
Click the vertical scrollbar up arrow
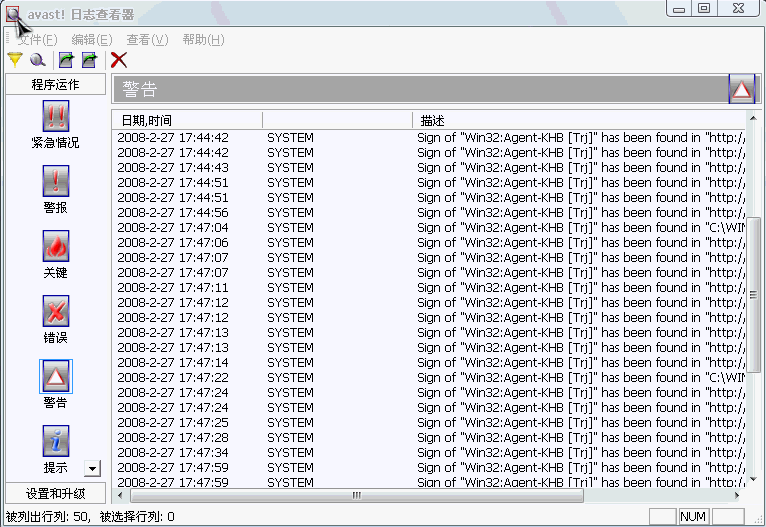[753, 118]
